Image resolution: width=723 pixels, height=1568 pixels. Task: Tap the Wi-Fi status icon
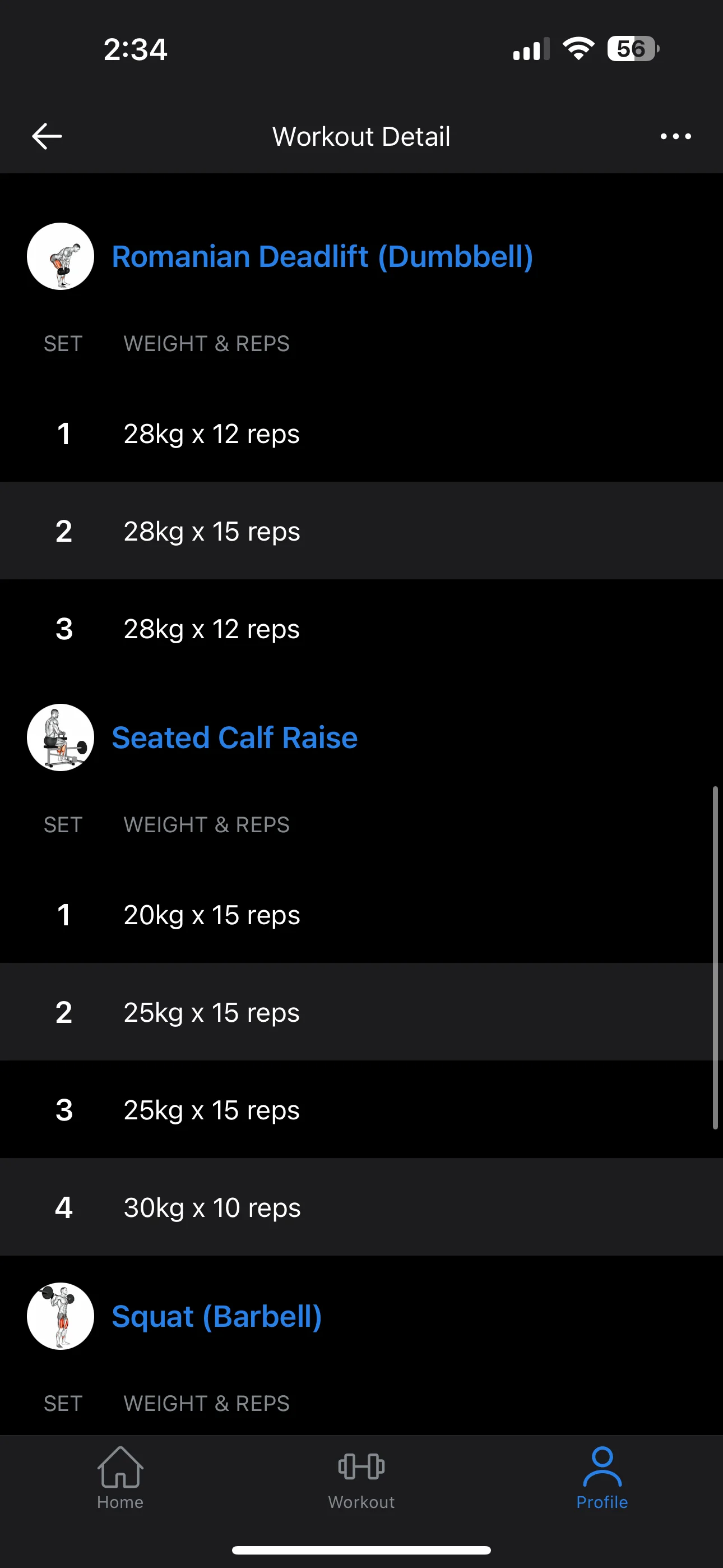(578, 49)
